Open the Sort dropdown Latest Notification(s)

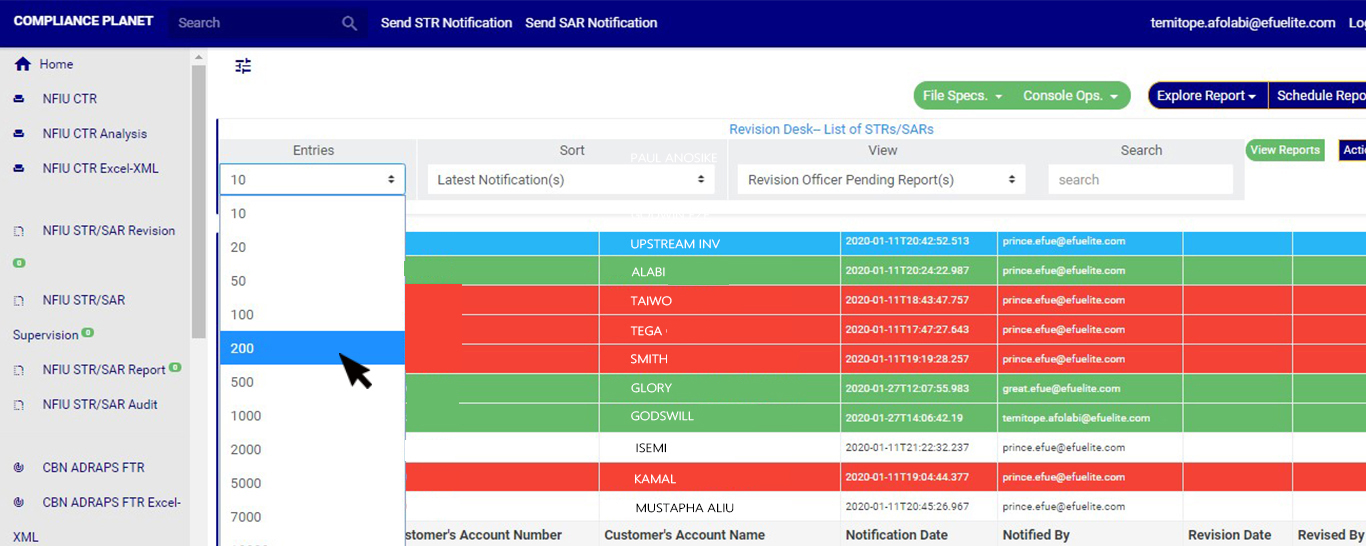point(571,180)
